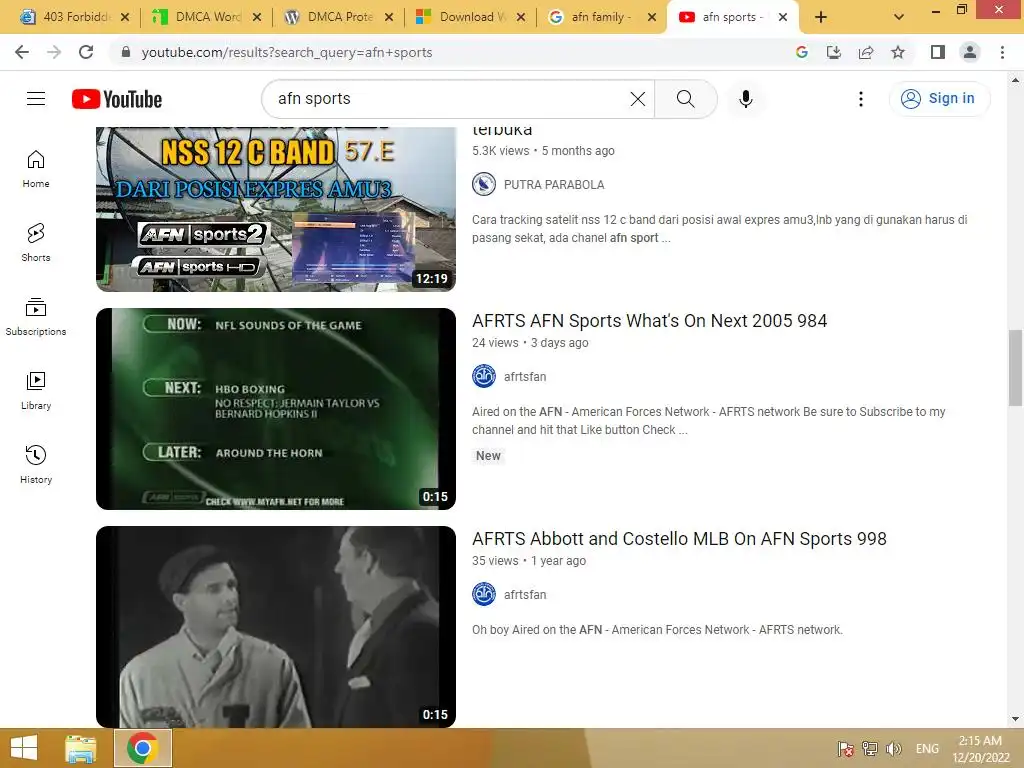Image resolution: width=1024 pixels, height=768 pixels.
Task: Reload the page with the refresh icon
Action: [86, 52]
